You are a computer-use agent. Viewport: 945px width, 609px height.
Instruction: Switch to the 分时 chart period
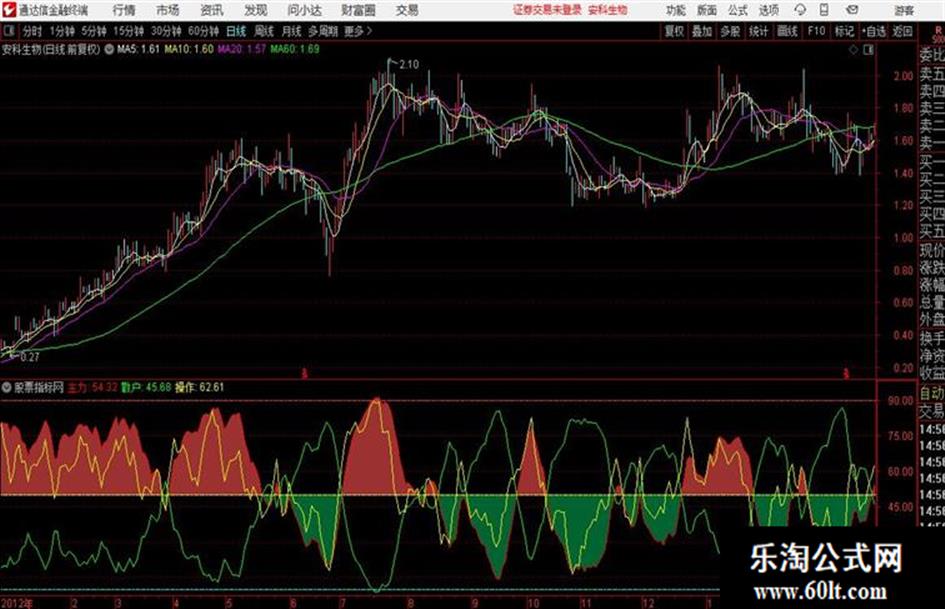[x=33, y=31]
